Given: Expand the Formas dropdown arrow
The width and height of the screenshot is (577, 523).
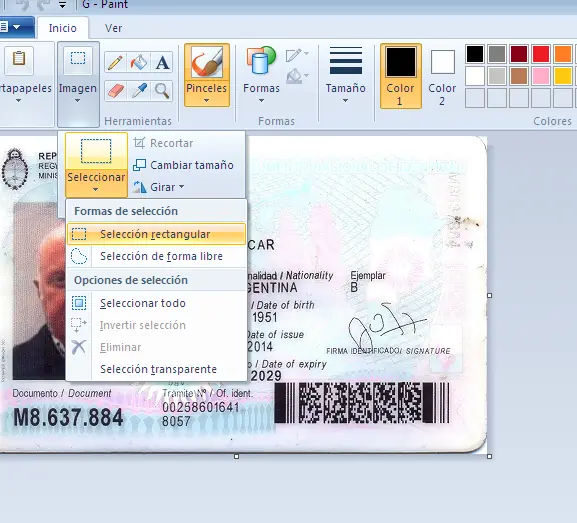Looking at the screenshot, I should point(261,100).
